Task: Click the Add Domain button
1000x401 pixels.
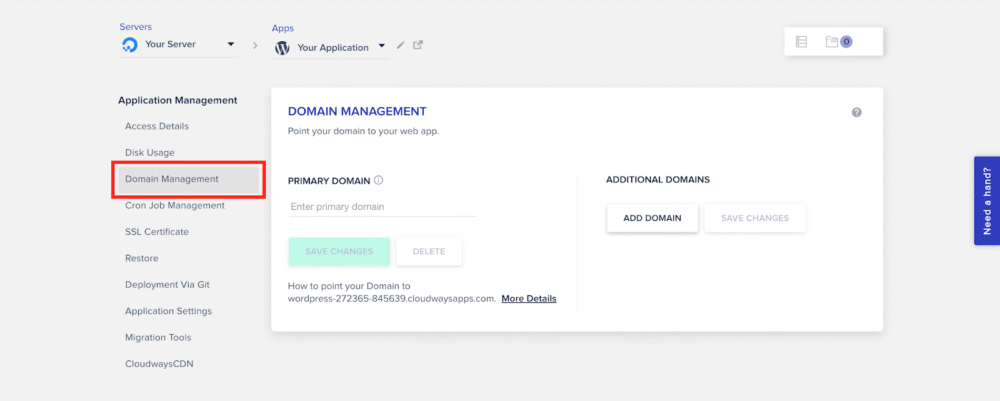Action: [x=652, y=218]
